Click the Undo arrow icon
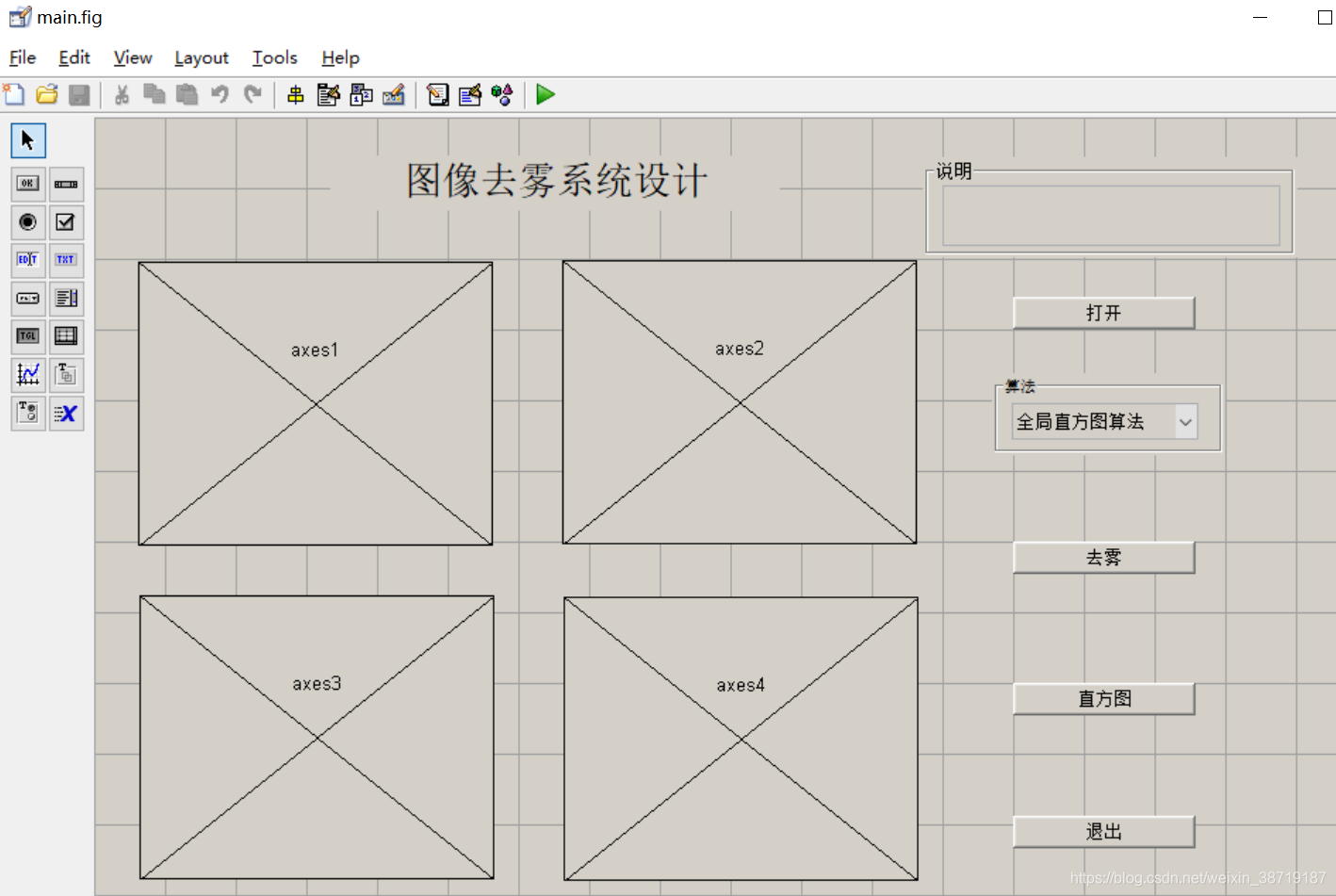 [220, 94]
